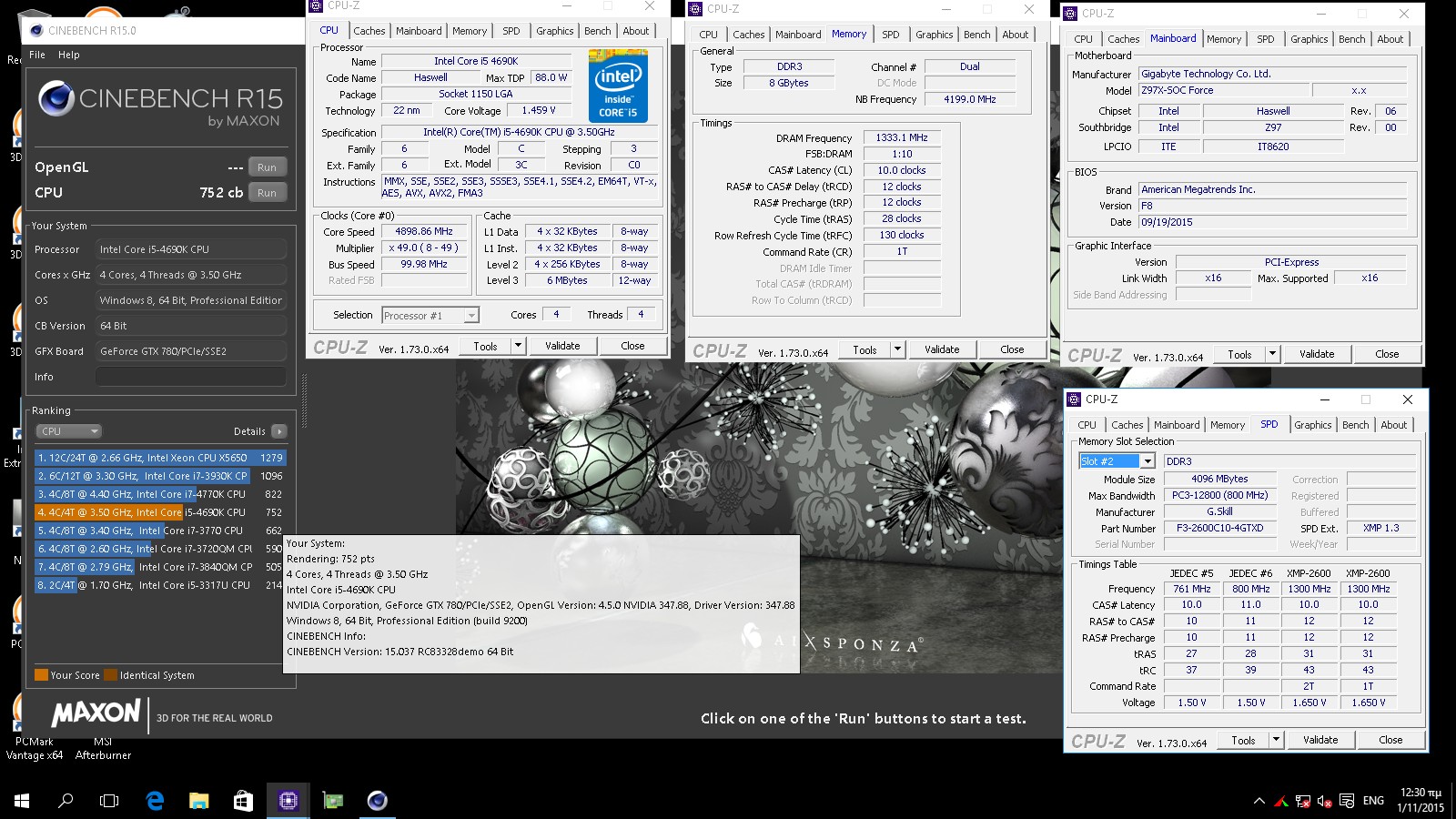
Task: Click the orange Your Score legend swatch
Action: coord(41,675)
